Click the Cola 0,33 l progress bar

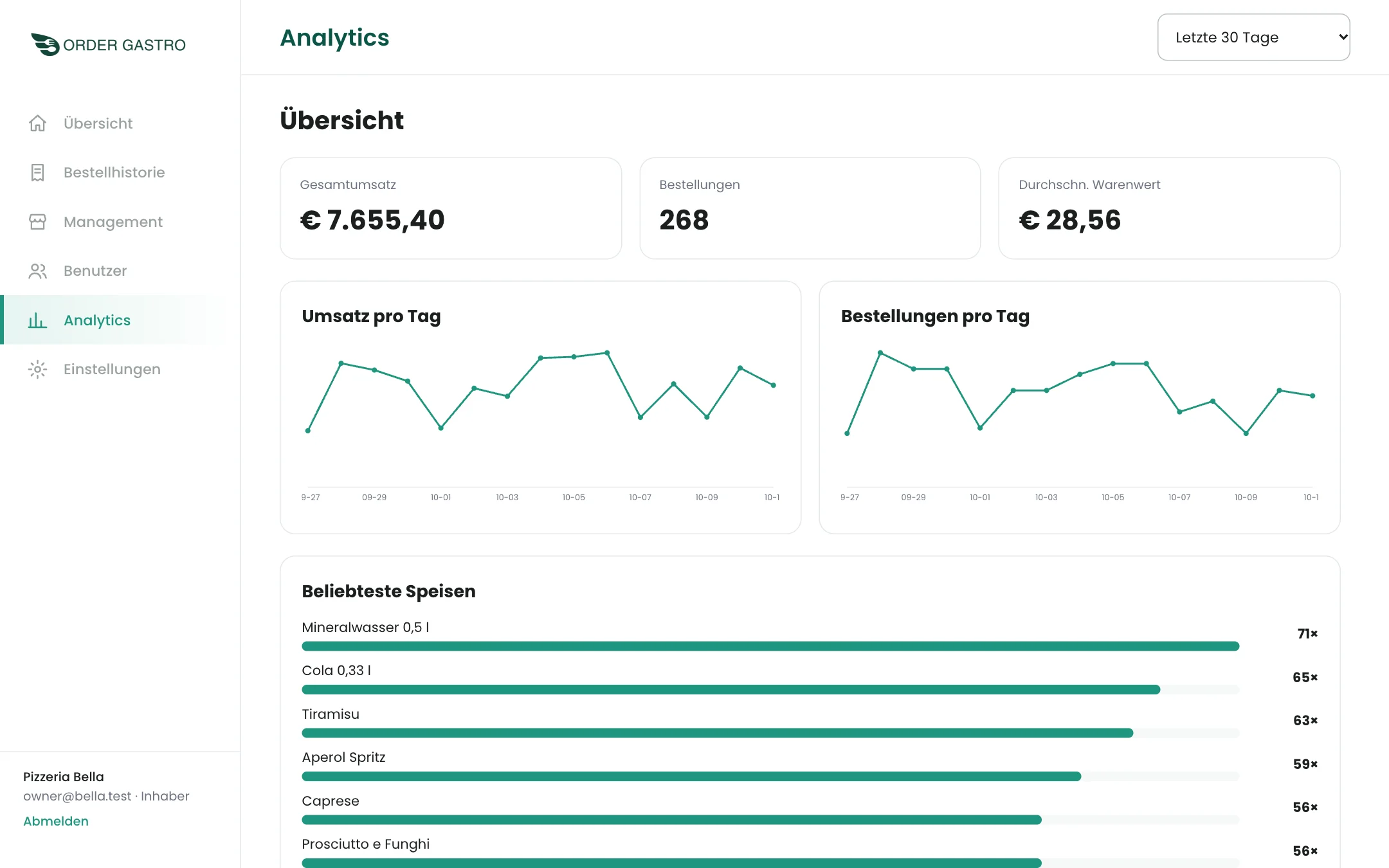point(770,690)
